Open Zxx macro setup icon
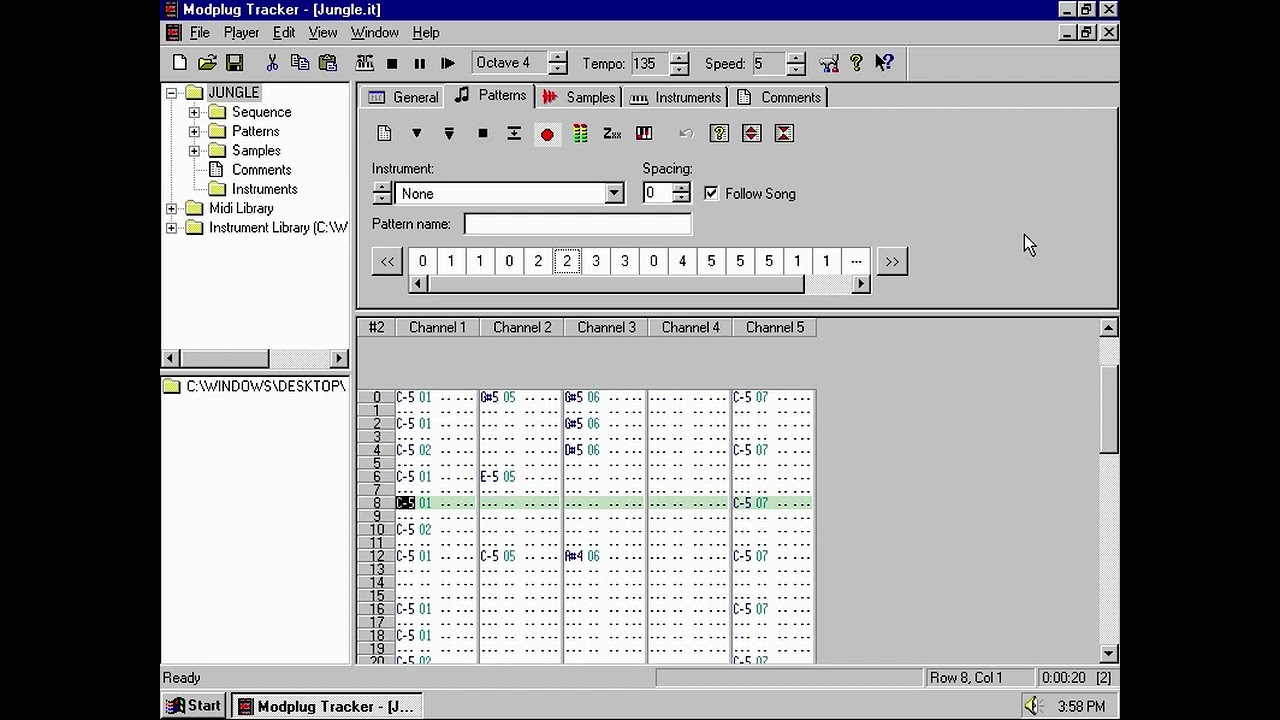The height and width of the screenshot is (720, 1280). (612, 133)
